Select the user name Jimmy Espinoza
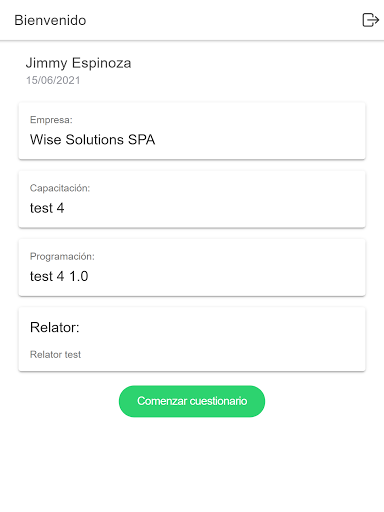384x512 pixels. click(78, 63)
